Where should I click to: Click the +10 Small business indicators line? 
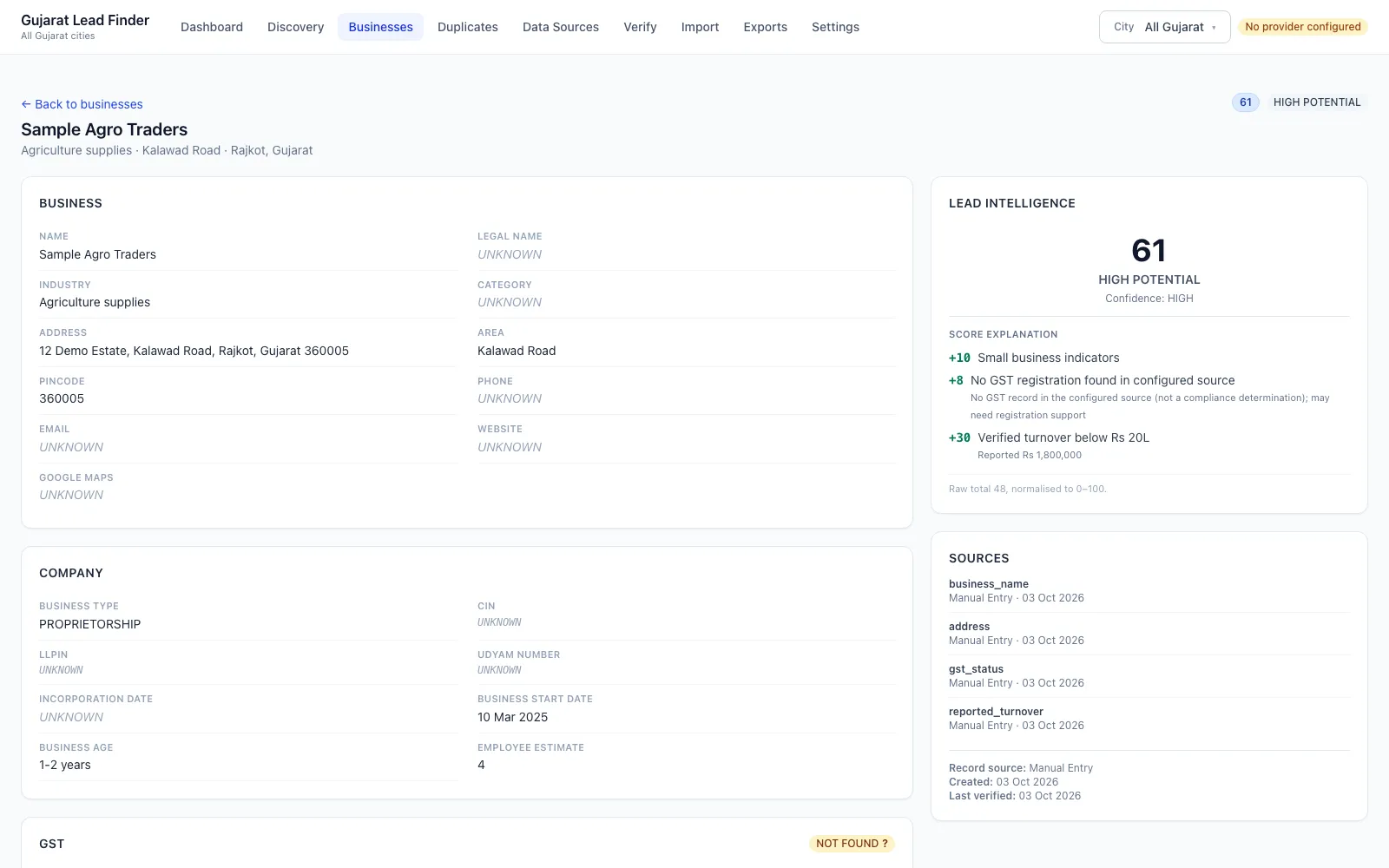coord(1034,358)
